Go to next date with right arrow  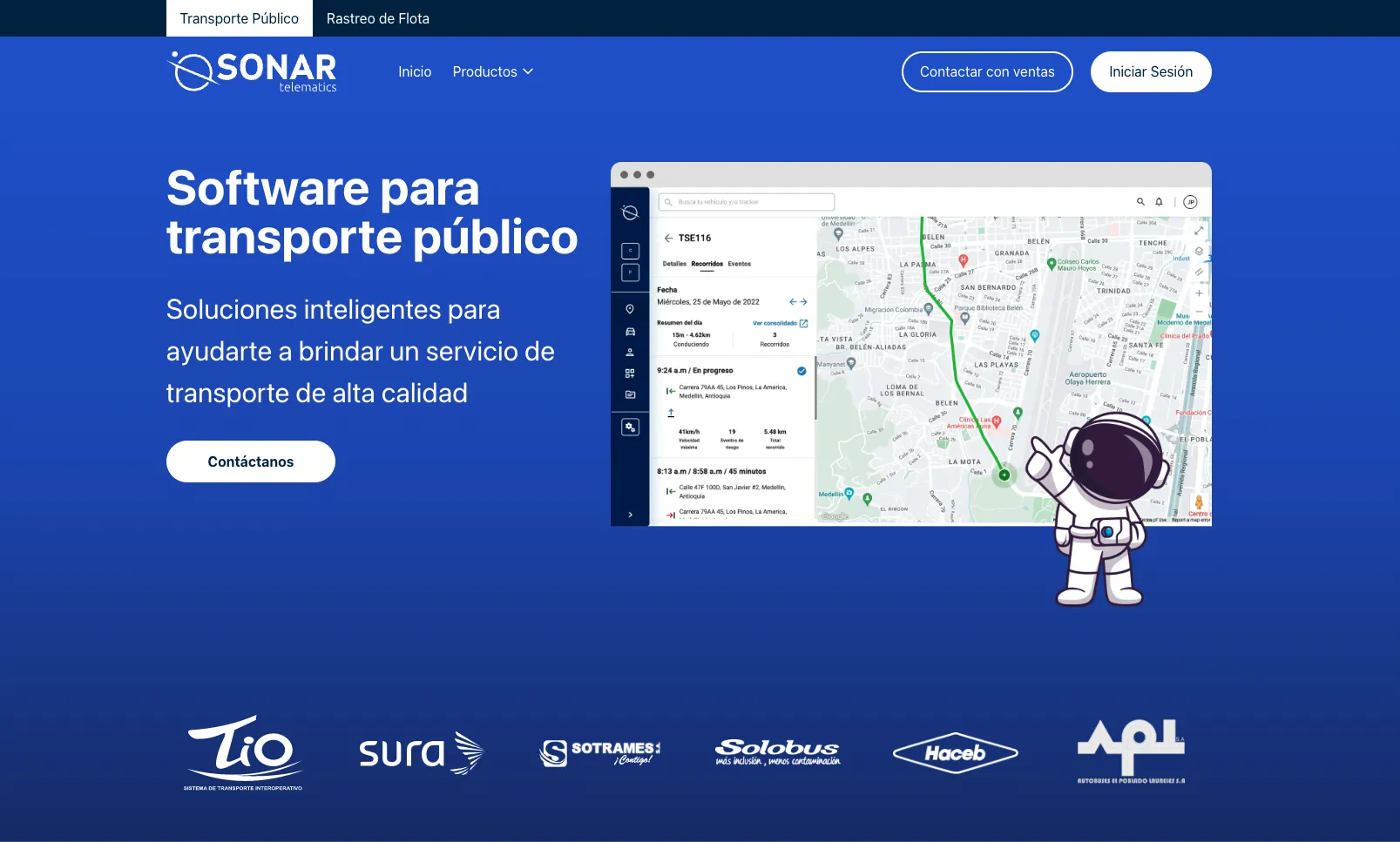coord(803,302)
